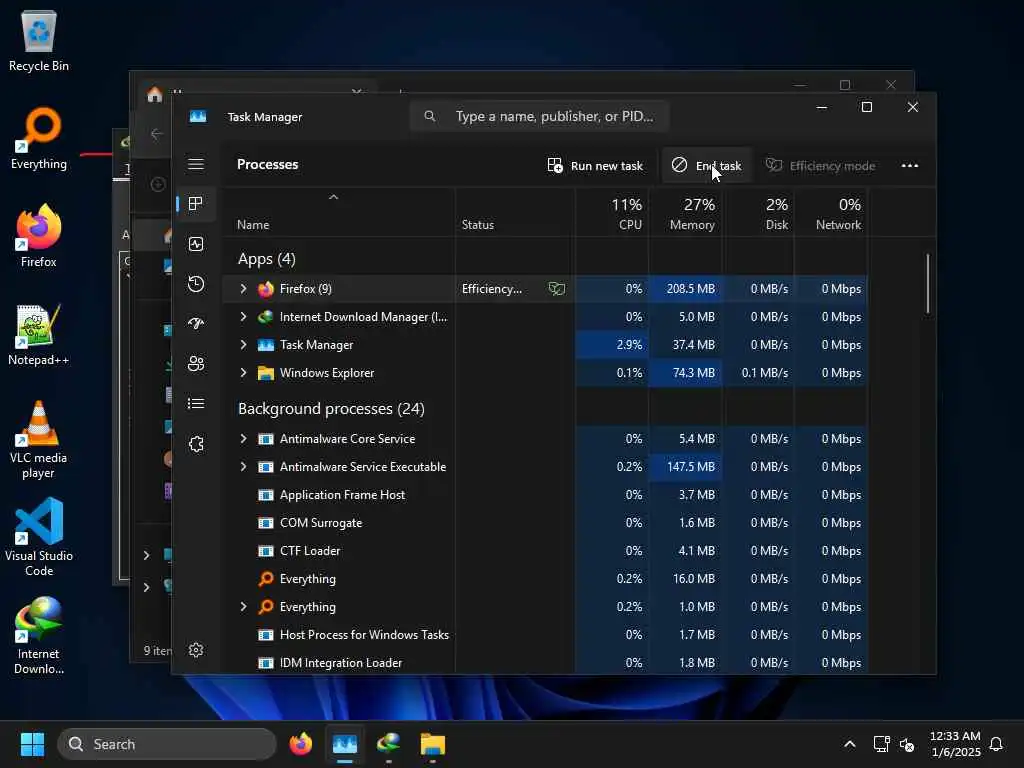Click Task Manager icon in the taskbar
Image resolution: width=1024 pixels, height=768 pixels.
(x=345, y=744)
